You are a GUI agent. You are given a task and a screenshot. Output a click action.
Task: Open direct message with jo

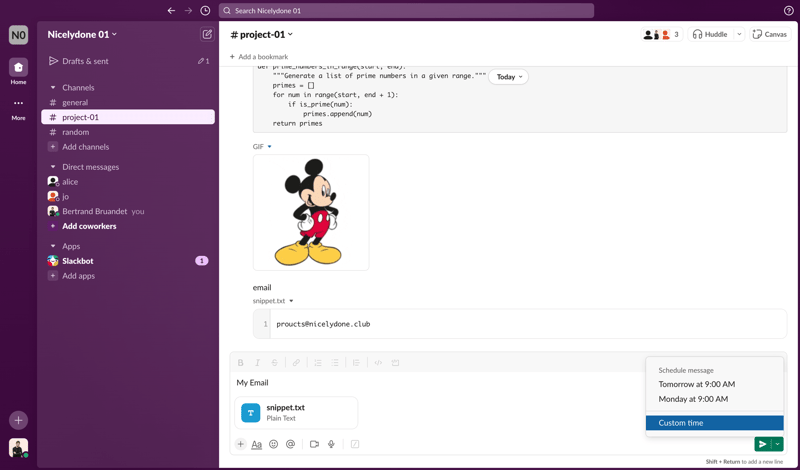point(128,196)
